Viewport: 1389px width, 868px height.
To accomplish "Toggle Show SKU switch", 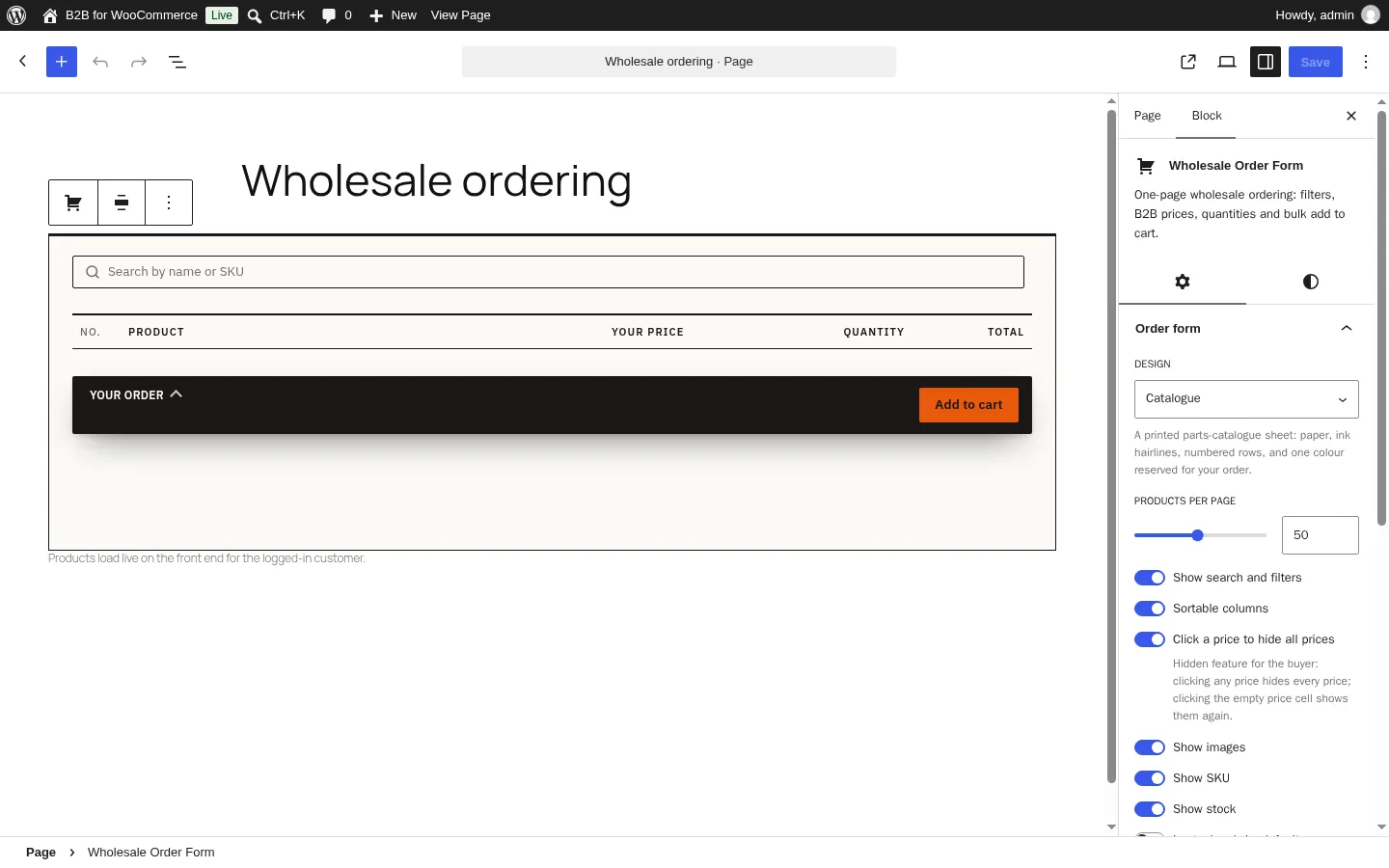I will pyautogui.click(x=1150, y=778).
